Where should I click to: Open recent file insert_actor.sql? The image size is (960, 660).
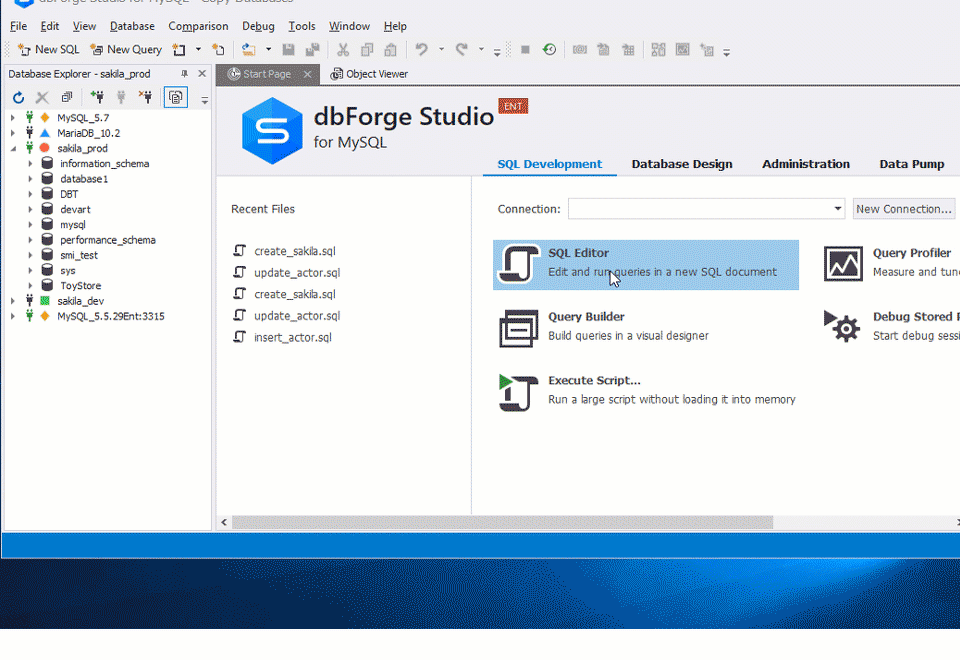tap(293, 337)
